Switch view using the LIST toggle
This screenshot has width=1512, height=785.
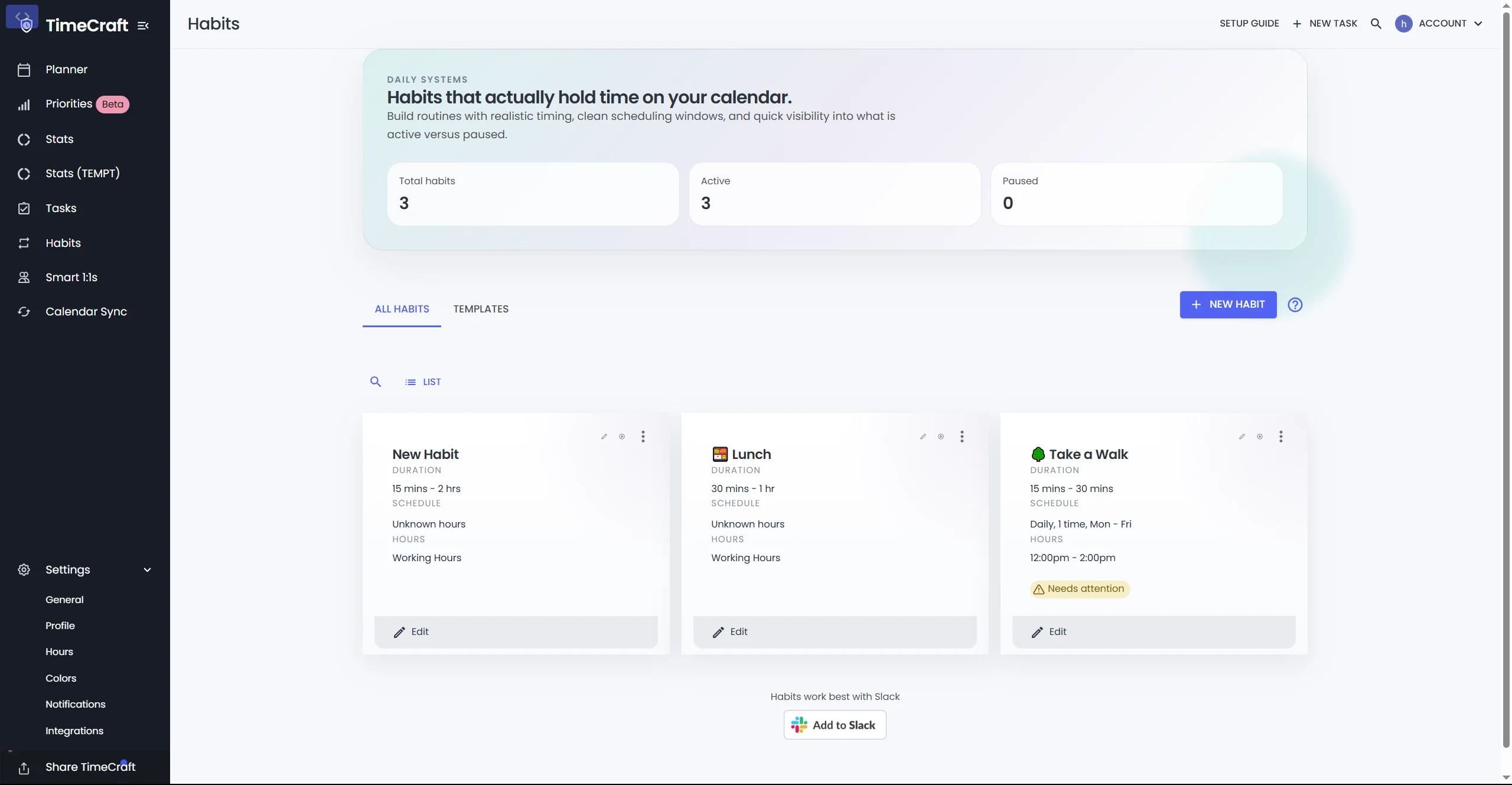[x=423, y=382]
